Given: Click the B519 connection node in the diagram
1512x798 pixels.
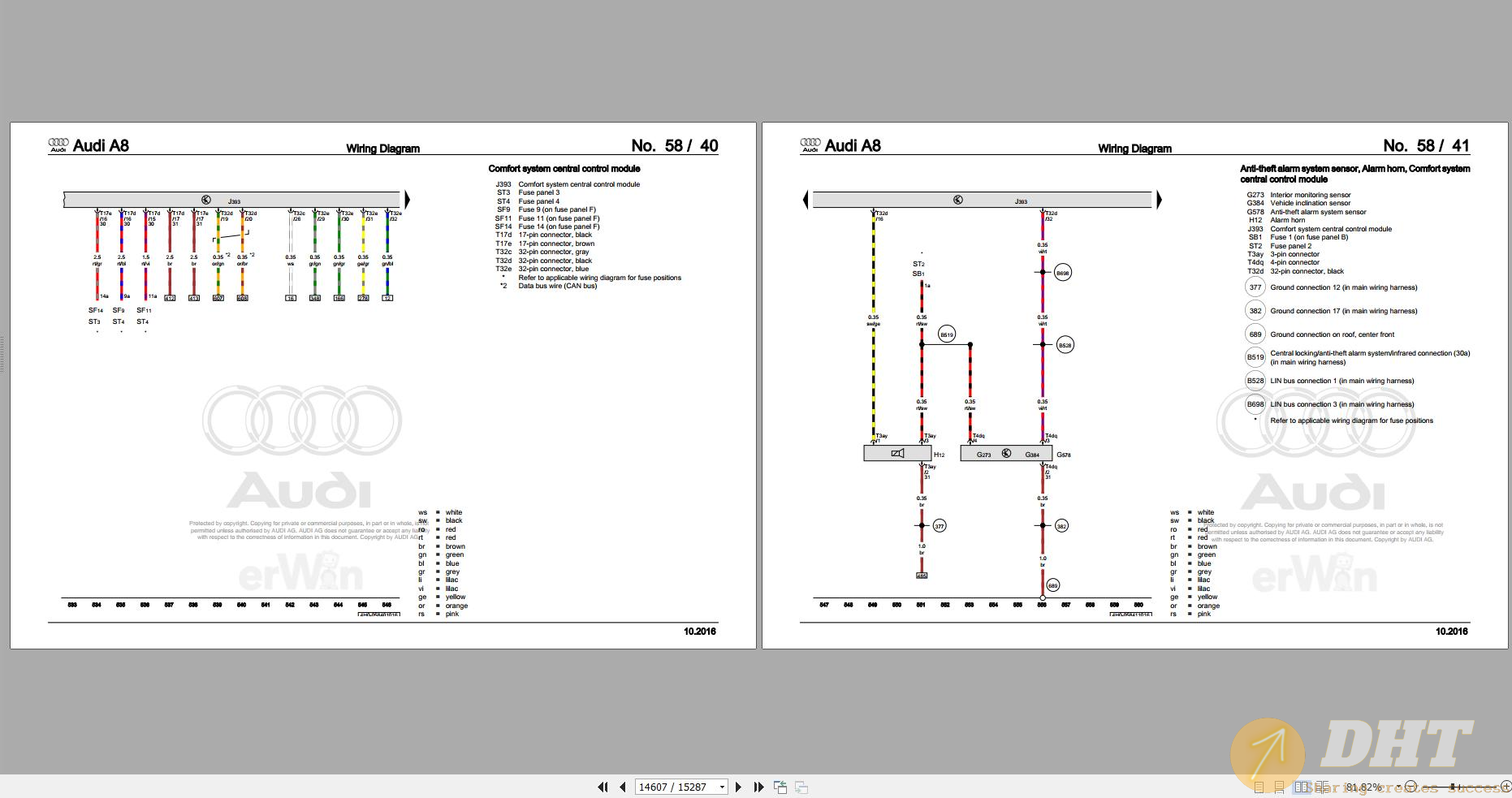Looking at the screenshot, I should coord(947,334).
